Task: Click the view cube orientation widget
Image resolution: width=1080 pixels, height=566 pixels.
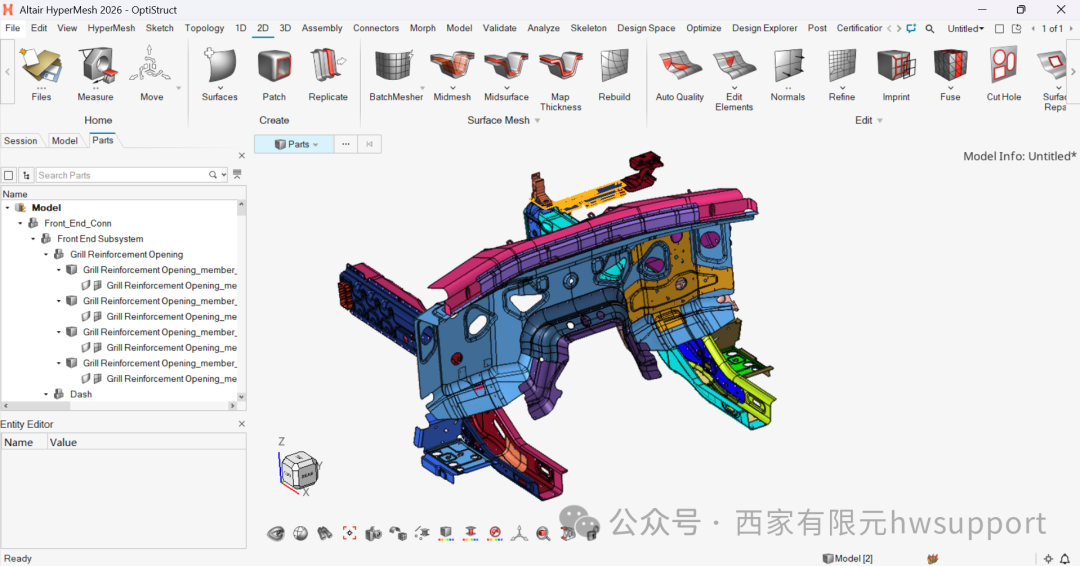Action: pos(300,469)
